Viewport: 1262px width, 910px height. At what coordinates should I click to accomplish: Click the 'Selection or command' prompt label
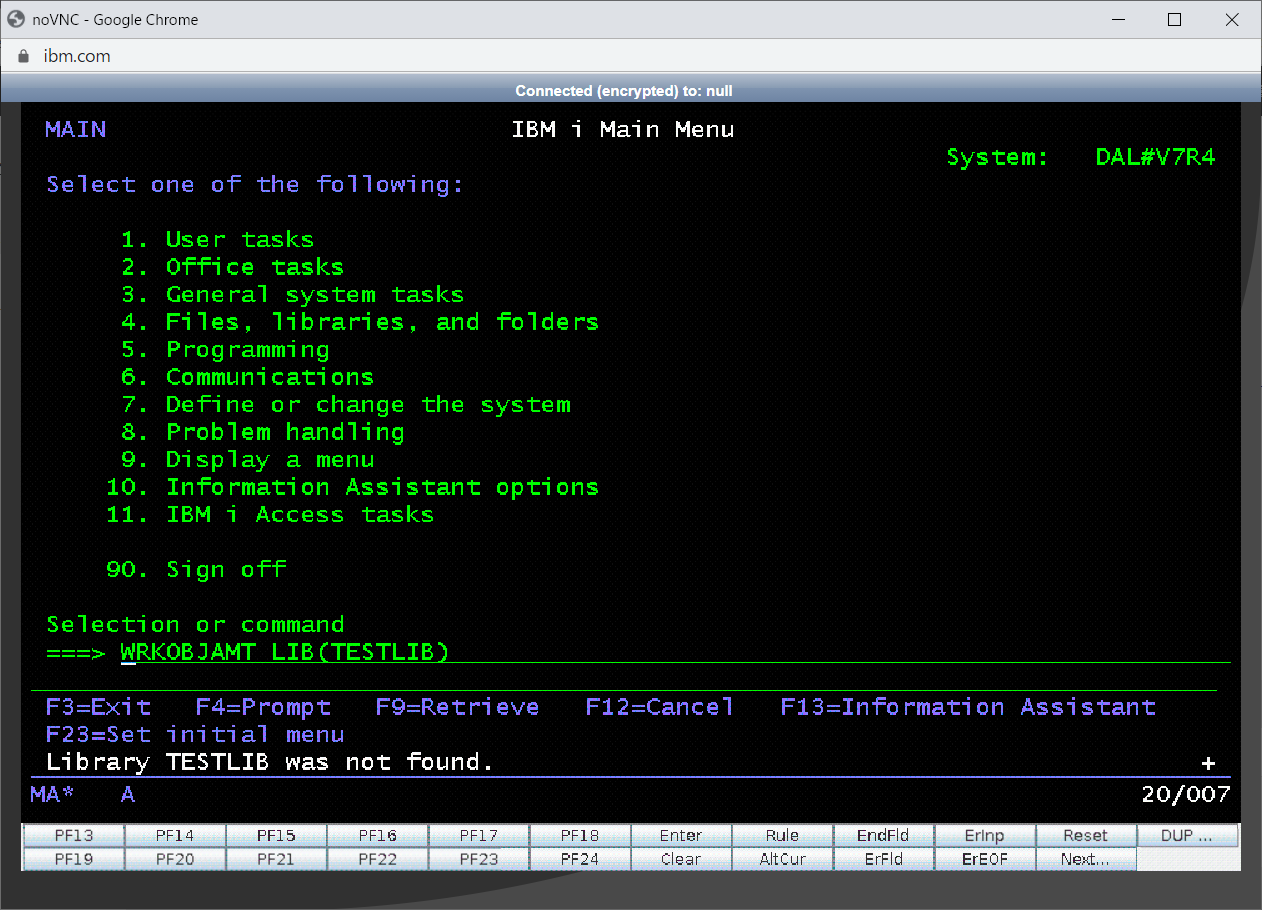tap(195, 625)
